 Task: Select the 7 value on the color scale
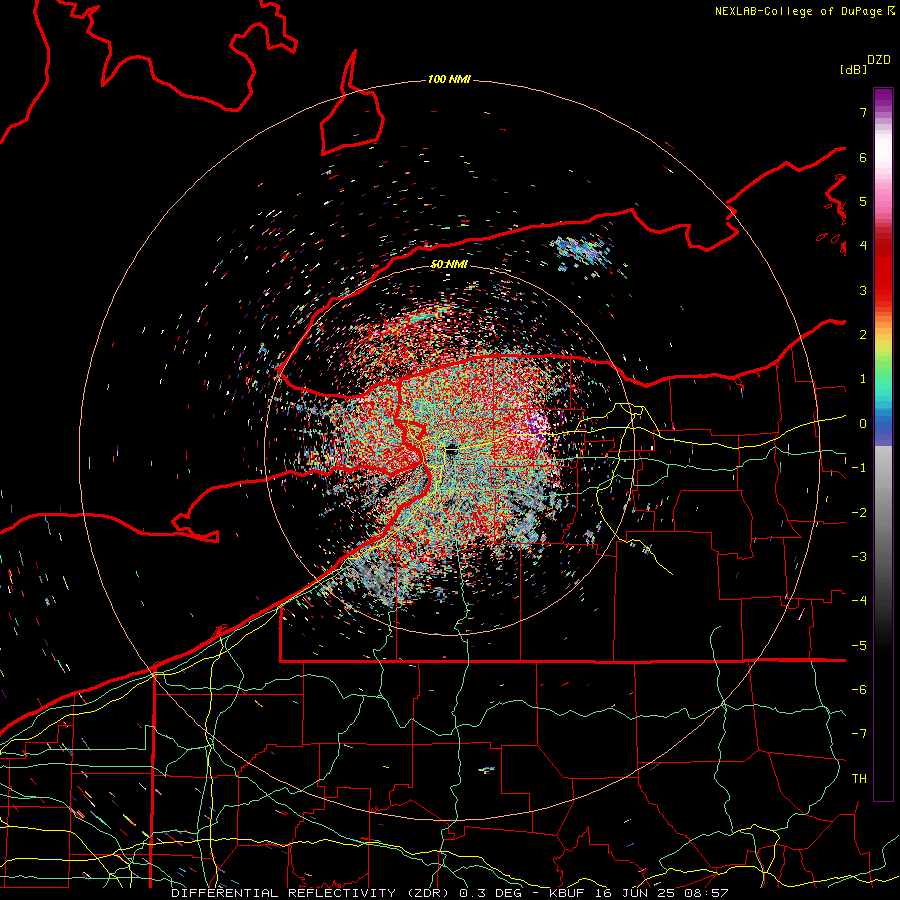(x=863, y=112)
